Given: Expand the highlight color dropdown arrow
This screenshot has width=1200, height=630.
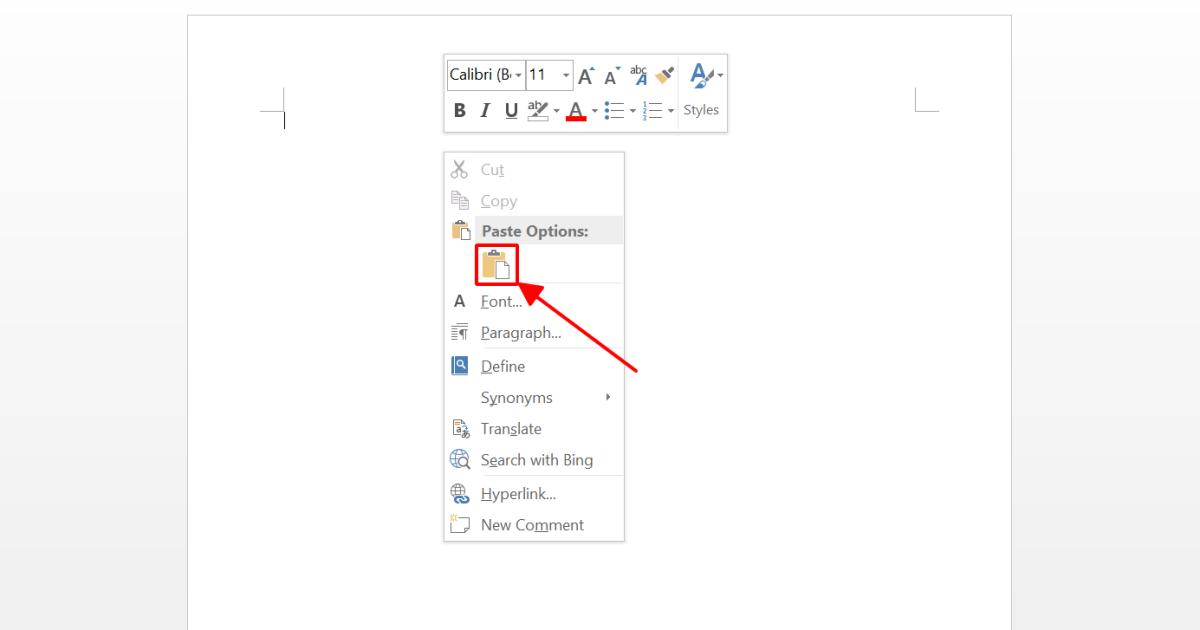Looking at the screenshot, I should tap(556, 110).
